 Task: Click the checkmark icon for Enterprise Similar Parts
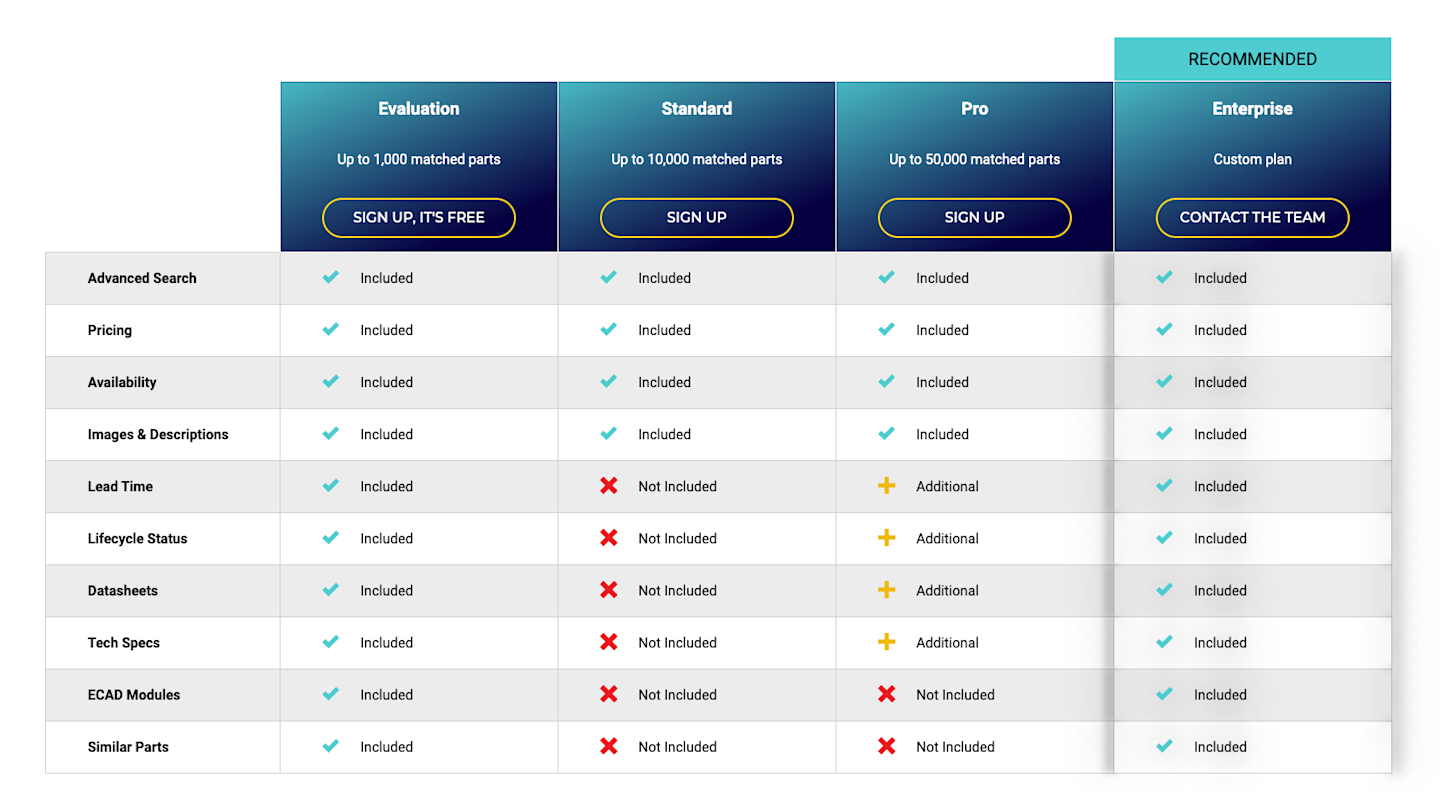(x=1164, y=746)
